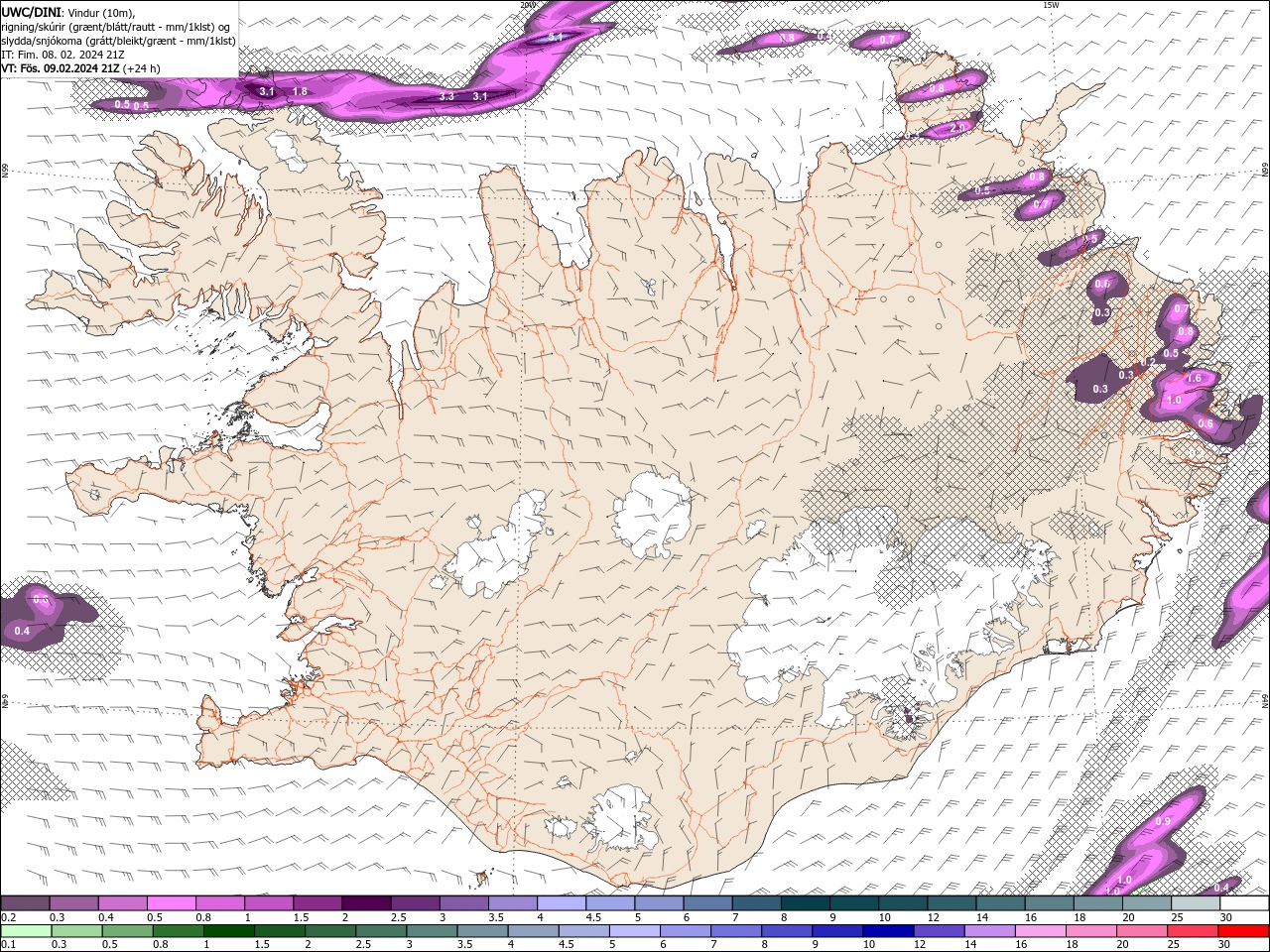Pick the 0.5 green swatch in the lower scale
Viewport: 1270px width, 952px height.
click(128, 930)
